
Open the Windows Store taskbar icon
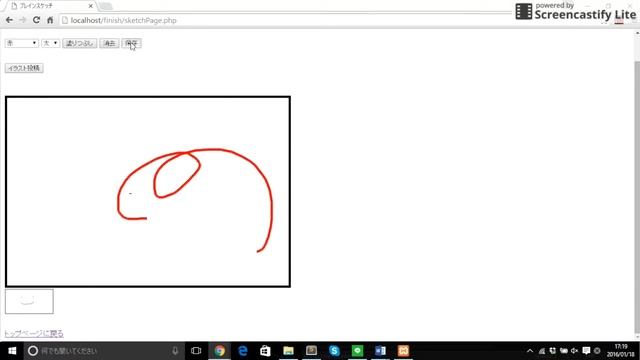point(265,351)
